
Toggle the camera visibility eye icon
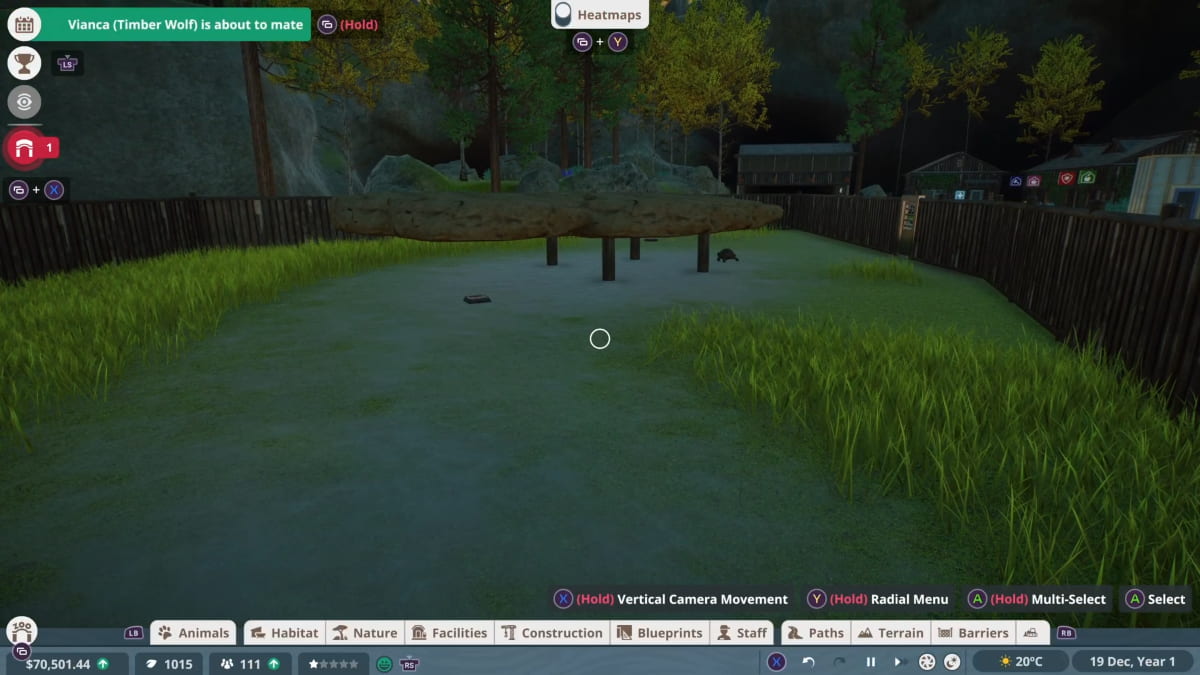(24, 102)
